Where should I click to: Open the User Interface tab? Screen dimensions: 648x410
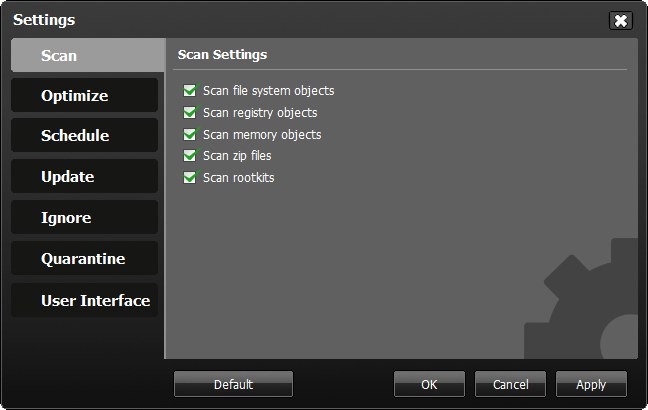(x=85, y=300)
